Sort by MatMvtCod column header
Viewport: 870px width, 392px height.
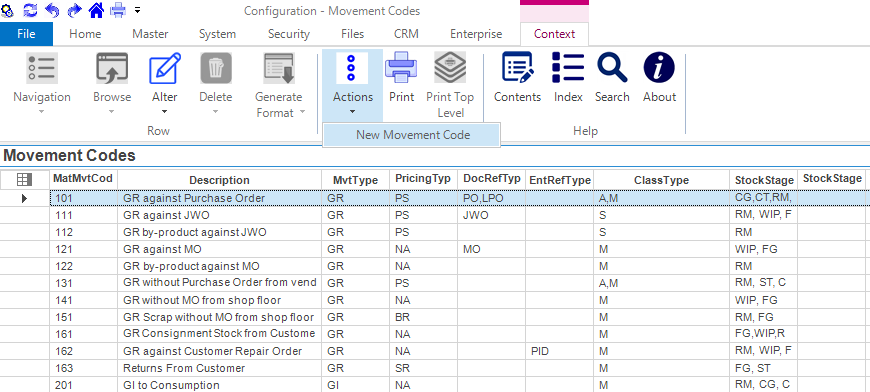pyautogui.click(x=83, y=179)
